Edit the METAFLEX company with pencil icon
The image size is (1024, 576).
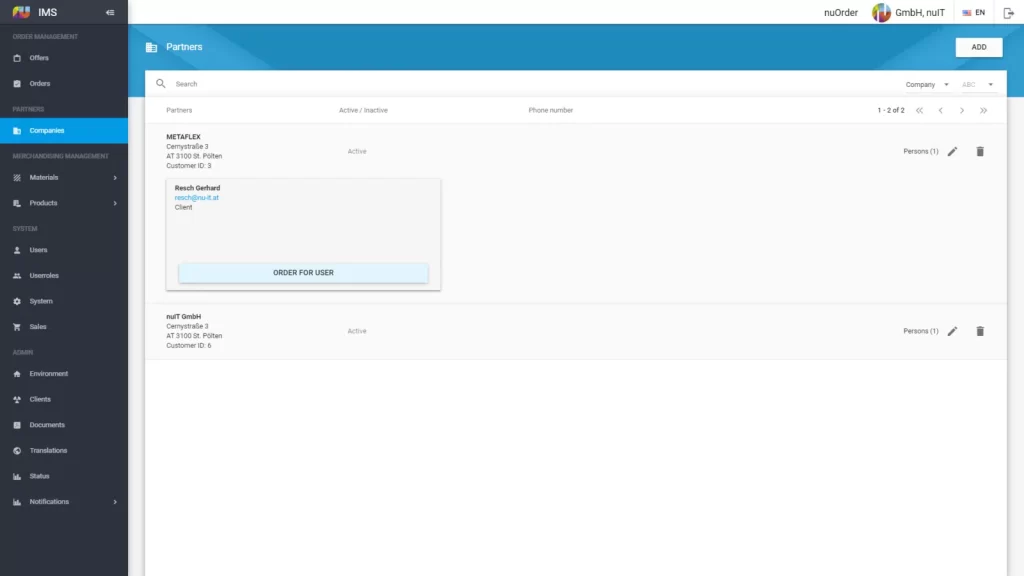(x=952, y=151)
